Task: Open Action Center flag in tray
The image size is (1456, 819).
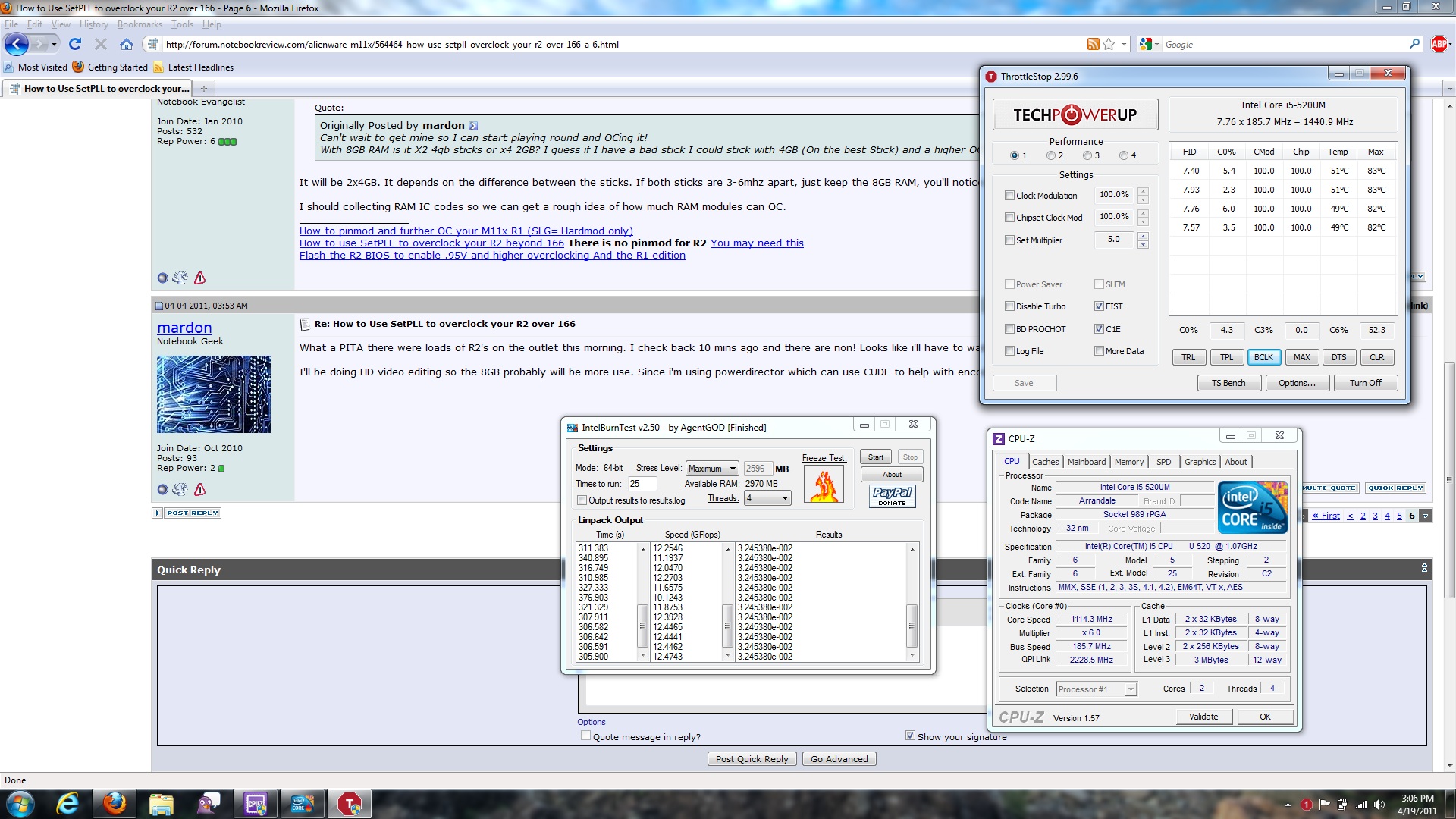Action: coord(1324,805)
